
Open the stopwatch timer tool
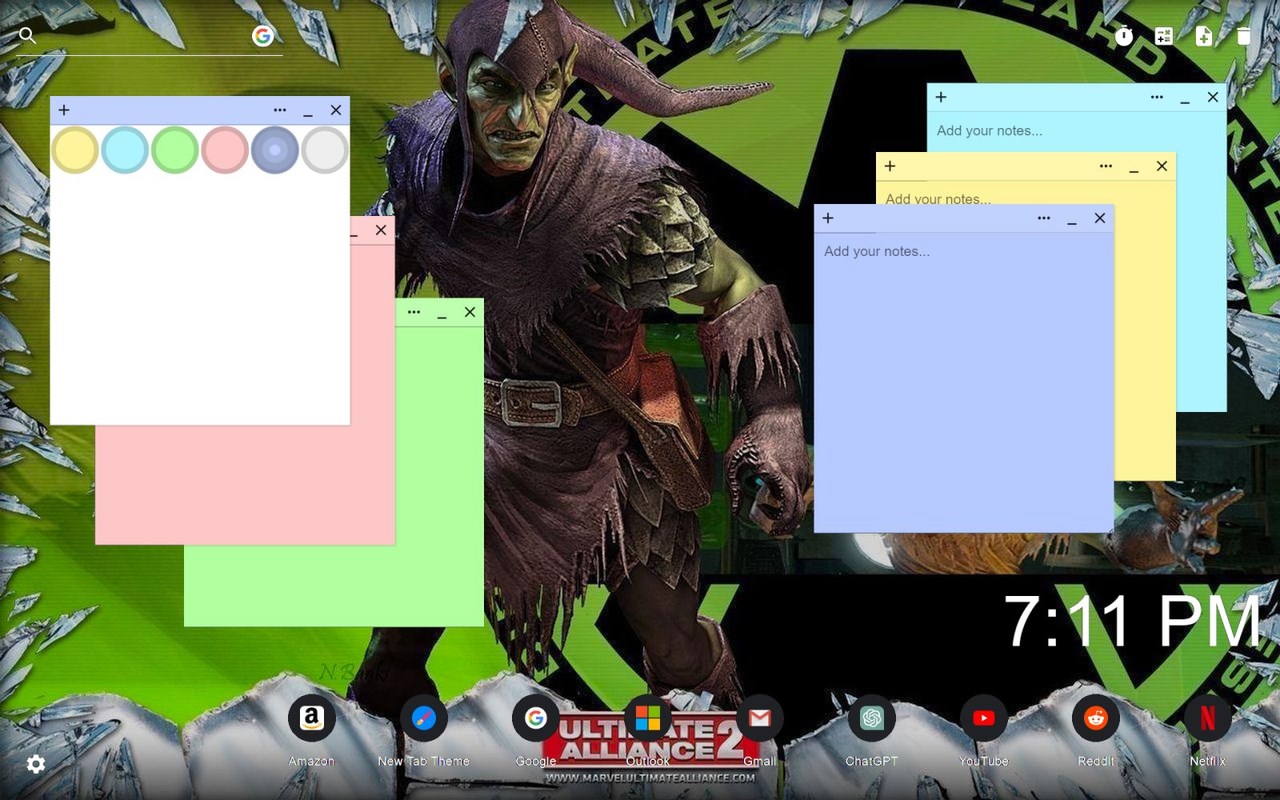tap(1124, 36)
